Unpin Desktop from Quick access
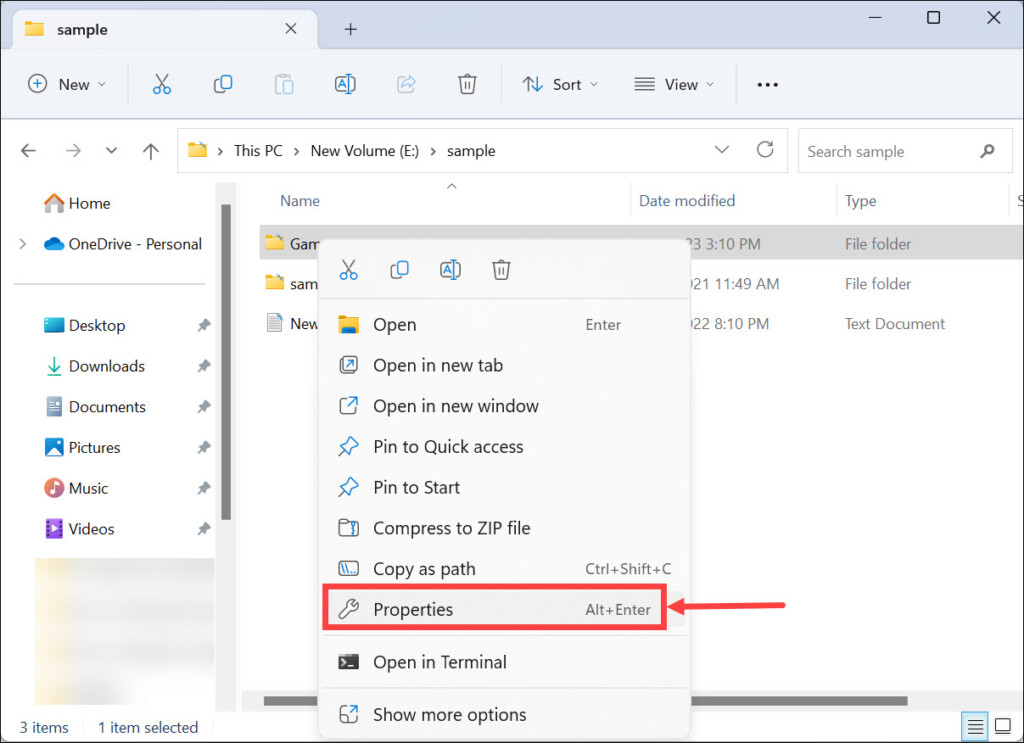This screenshot has width=1024, height=743. point(204,326)
